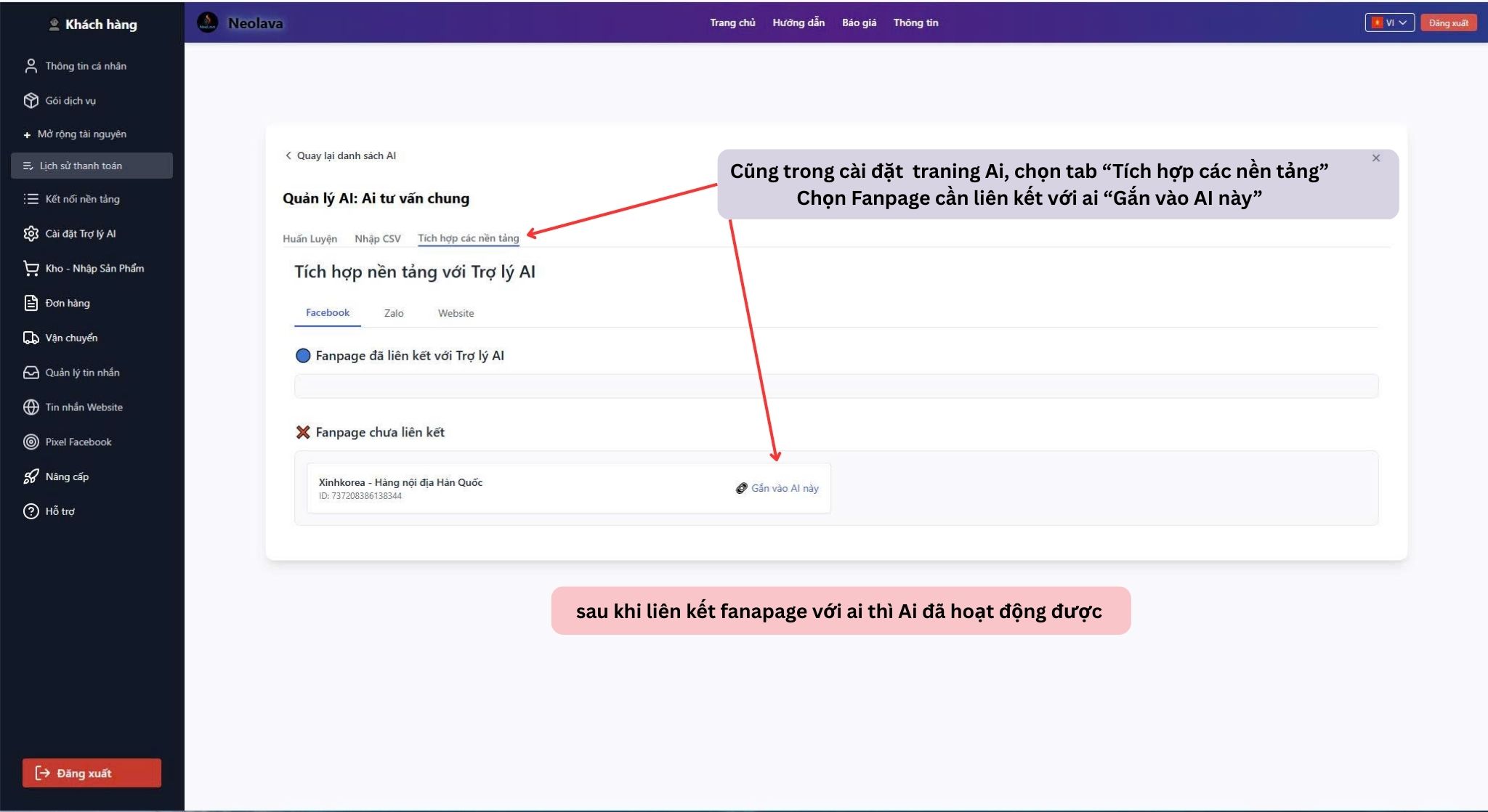This screenshot has height=812, width=1488.
Task: Click the Đăng xuất button at top right
Action: tap(1449, 23)
